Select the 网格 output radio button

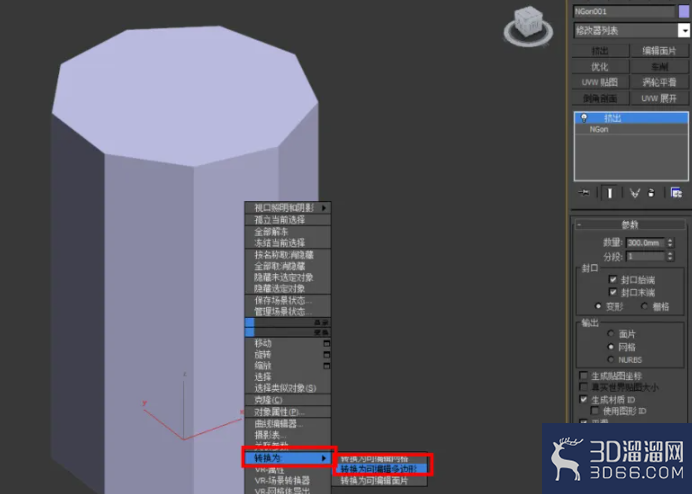click(611, 347)
